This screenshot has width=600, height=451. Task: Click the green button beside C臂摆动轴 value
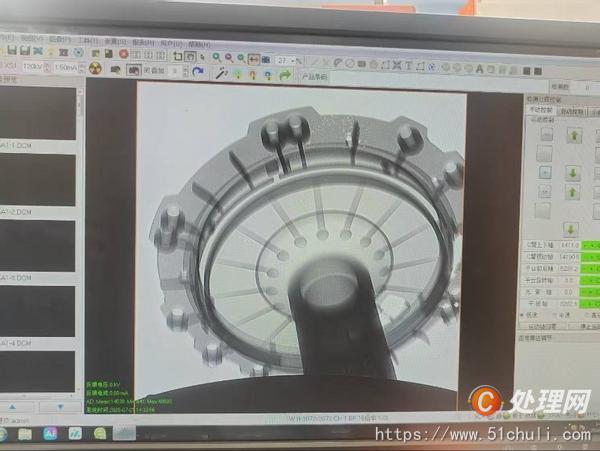click(590, 257)
